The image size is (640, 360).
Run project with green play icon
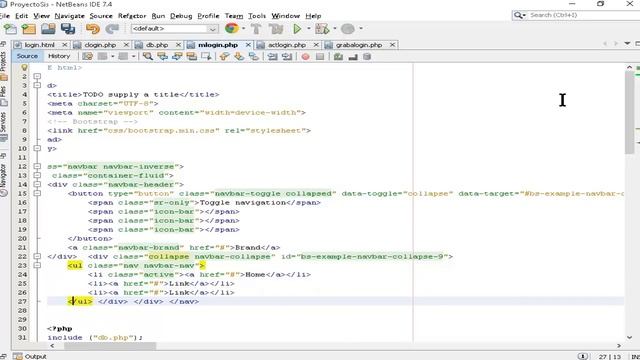tap(297, 29)
